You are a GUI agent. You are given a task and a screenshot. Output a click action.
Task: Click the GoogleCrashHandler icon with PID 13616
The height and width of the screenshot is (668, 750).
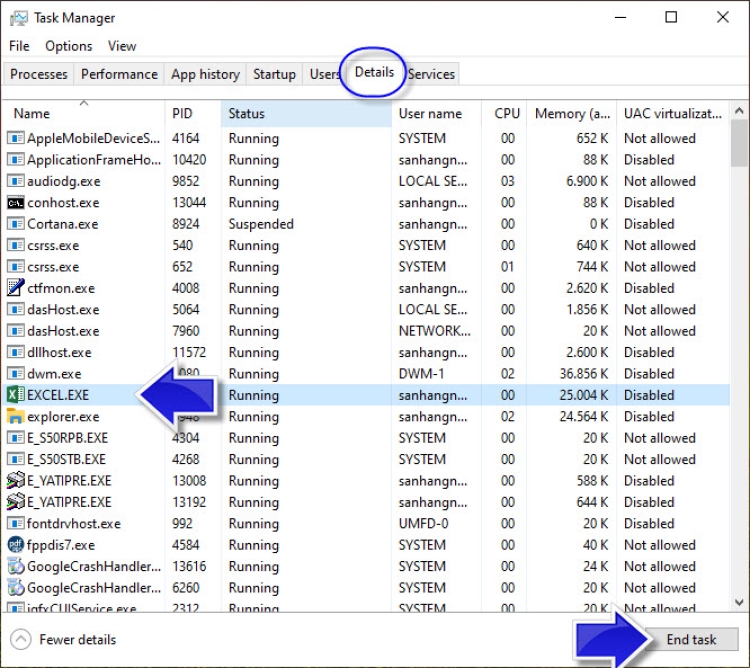(15, 566)
